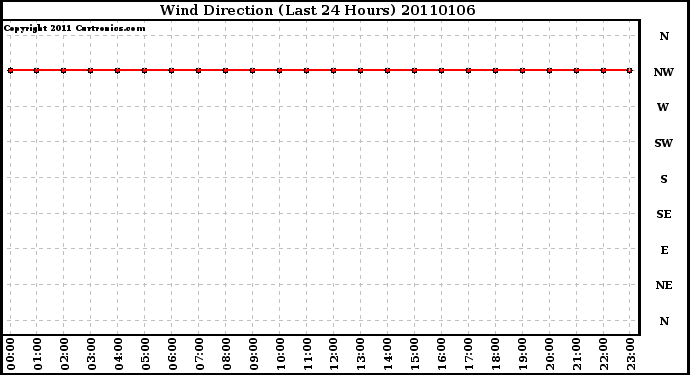Click the W direction axis label
The image size is (690, 375).
(663, 107)
